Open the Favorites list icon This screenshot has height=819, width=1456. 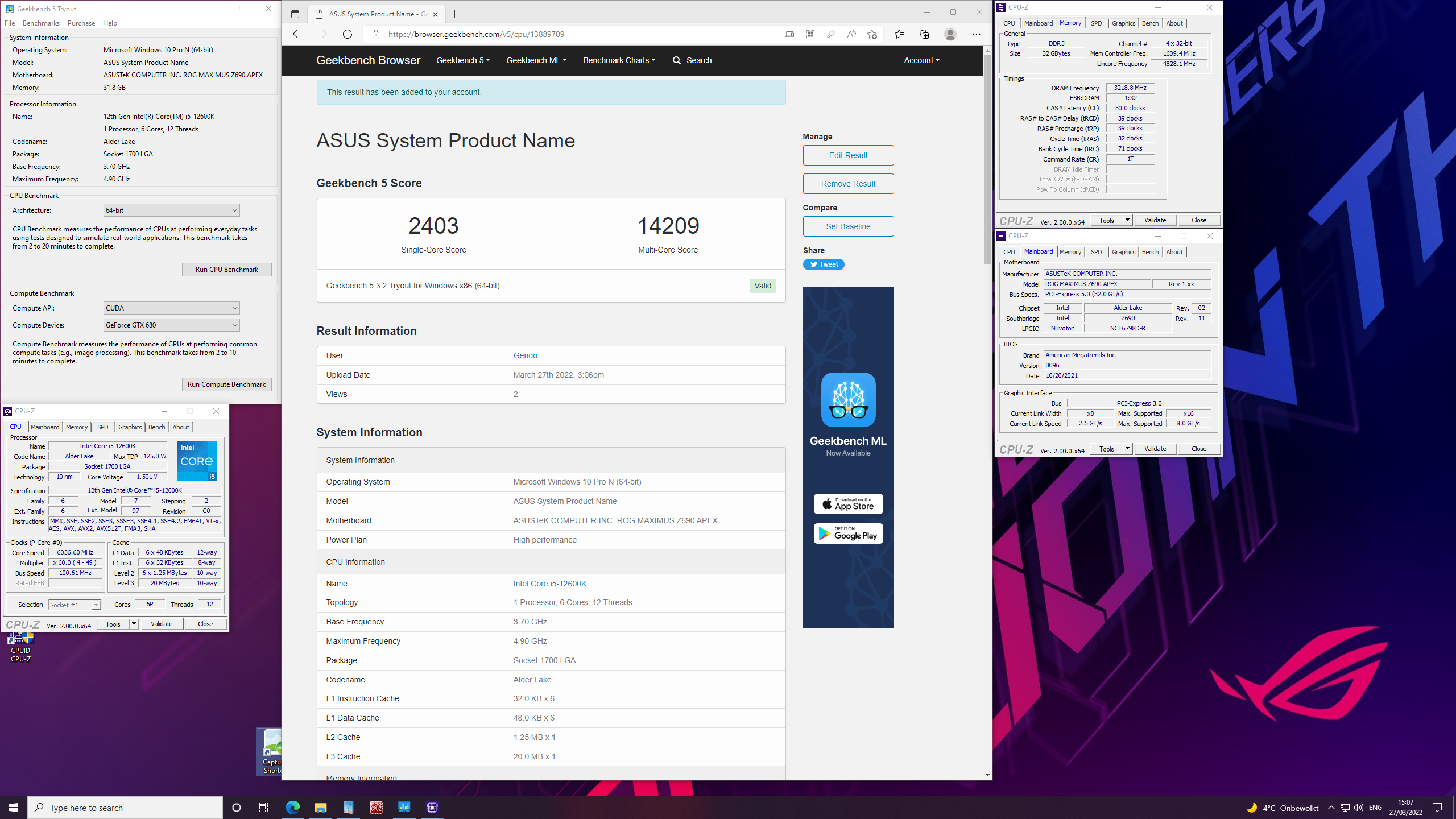point(899,34)
